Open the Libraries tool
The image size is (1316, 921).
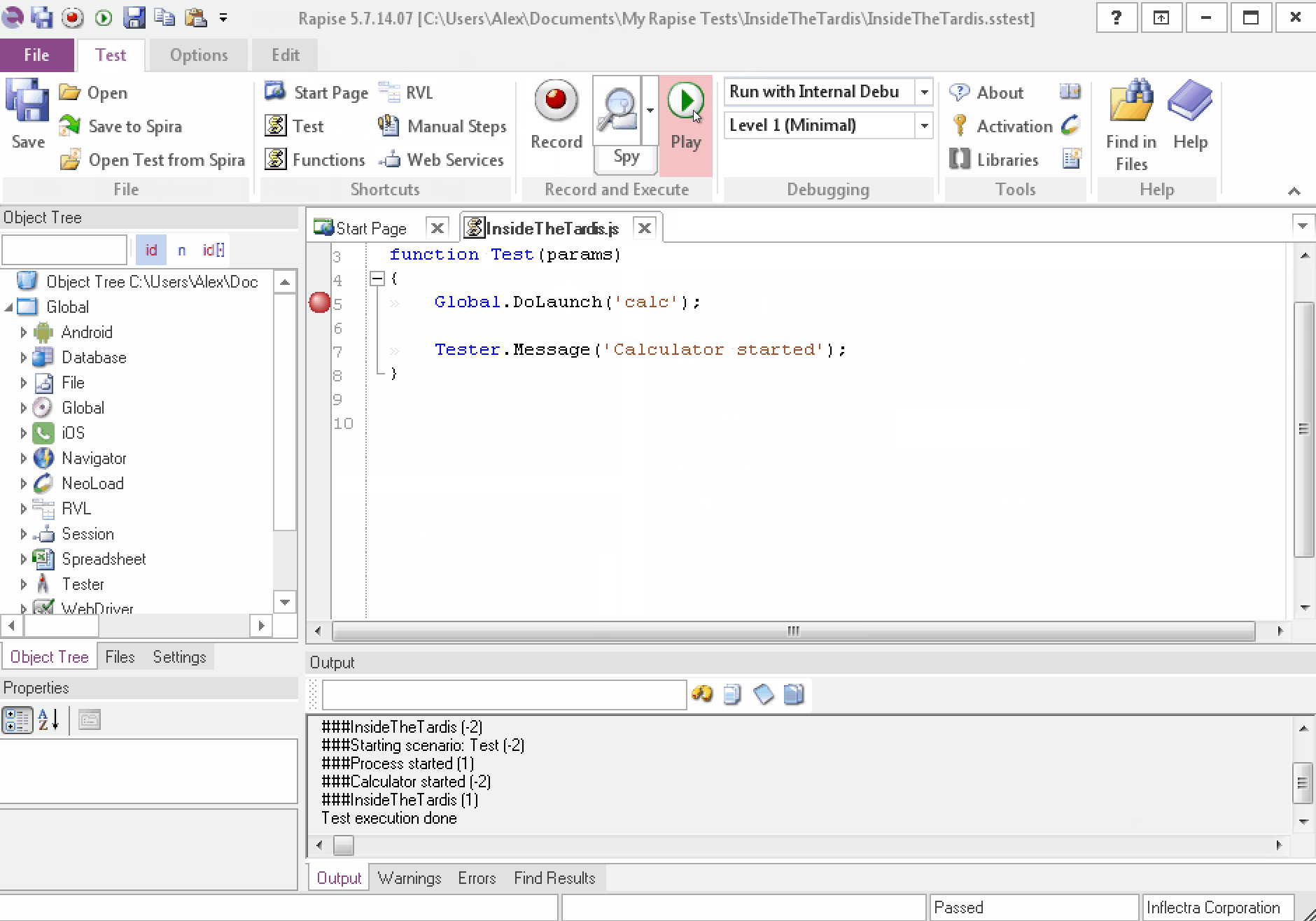click(994, 160)
